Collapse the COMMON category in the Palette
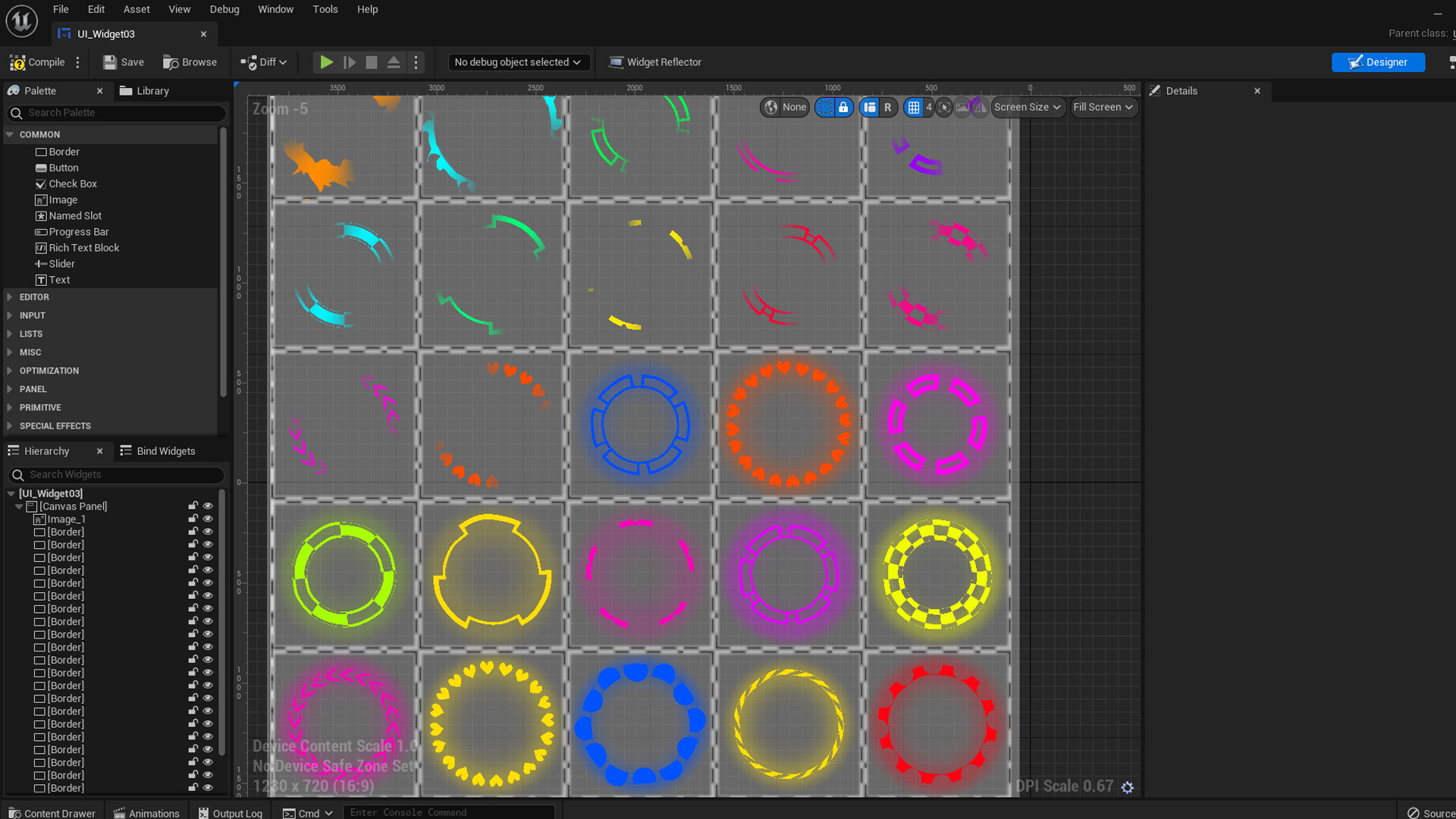This screenshot has height=819, width=1456. [x=10, y=134]
